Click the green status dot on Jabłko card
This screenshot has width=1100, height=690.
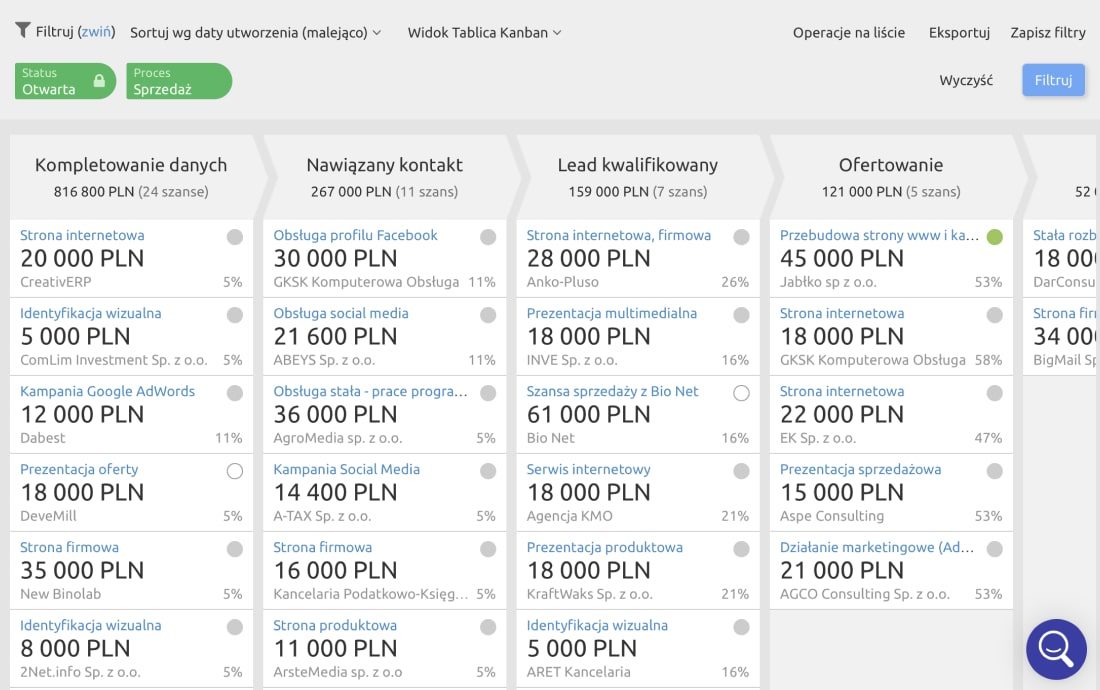tap(994, 237)
